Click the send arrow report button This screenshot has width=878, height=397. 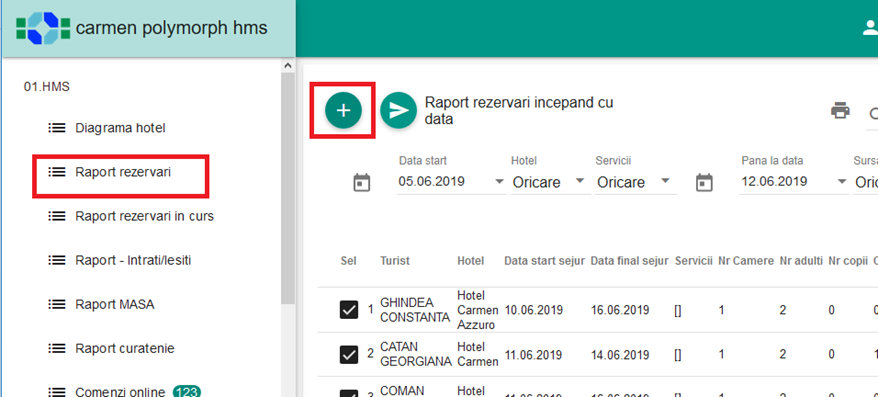pos(398,110)
